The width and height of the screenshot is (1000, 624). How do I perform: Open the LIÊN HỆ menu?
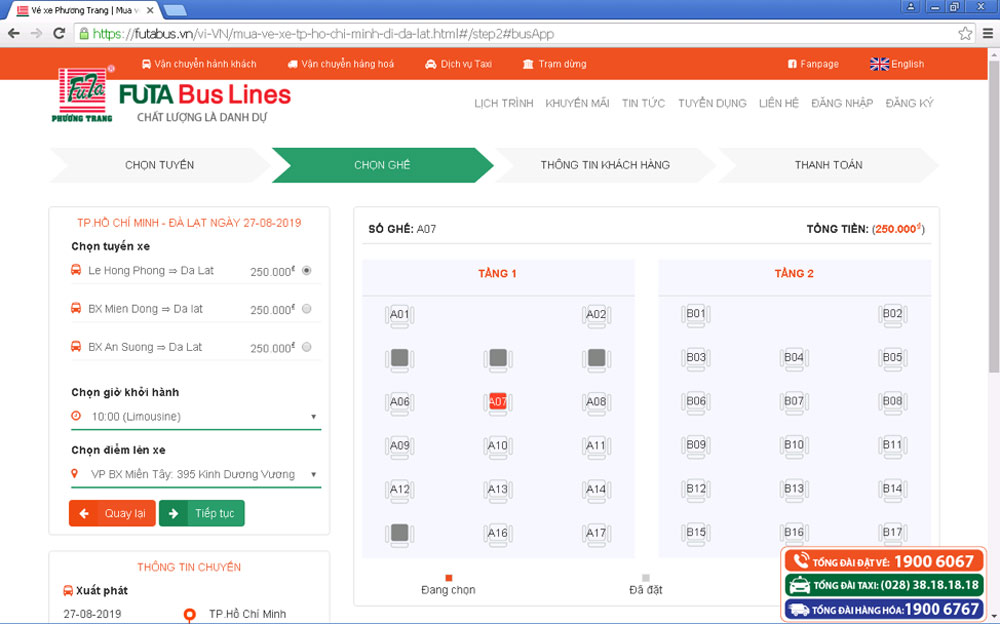coord(779,103)
